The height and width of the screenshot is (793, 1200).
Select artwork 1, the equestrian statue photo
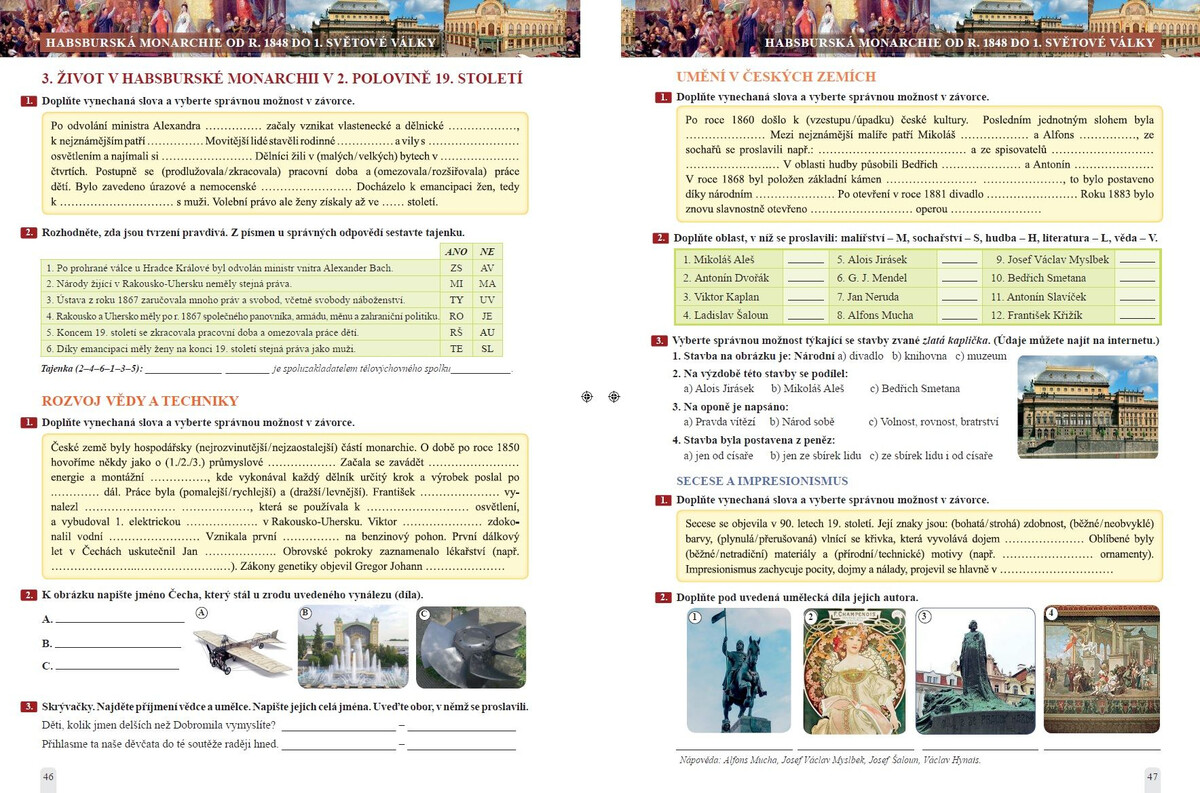pos(739,670)
